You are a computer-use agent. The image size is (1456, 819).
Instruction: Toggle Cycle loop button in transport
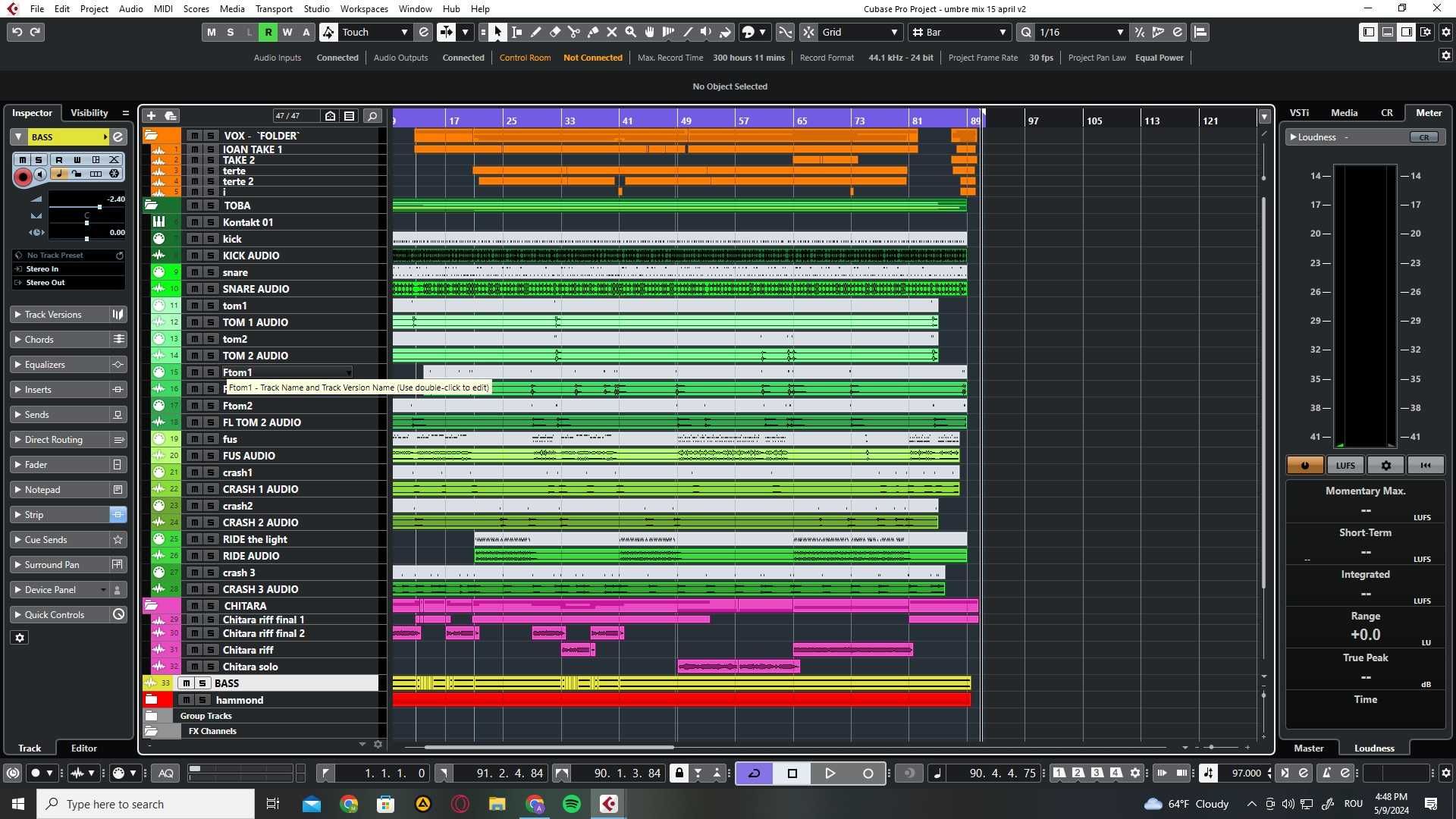point(755,773)
